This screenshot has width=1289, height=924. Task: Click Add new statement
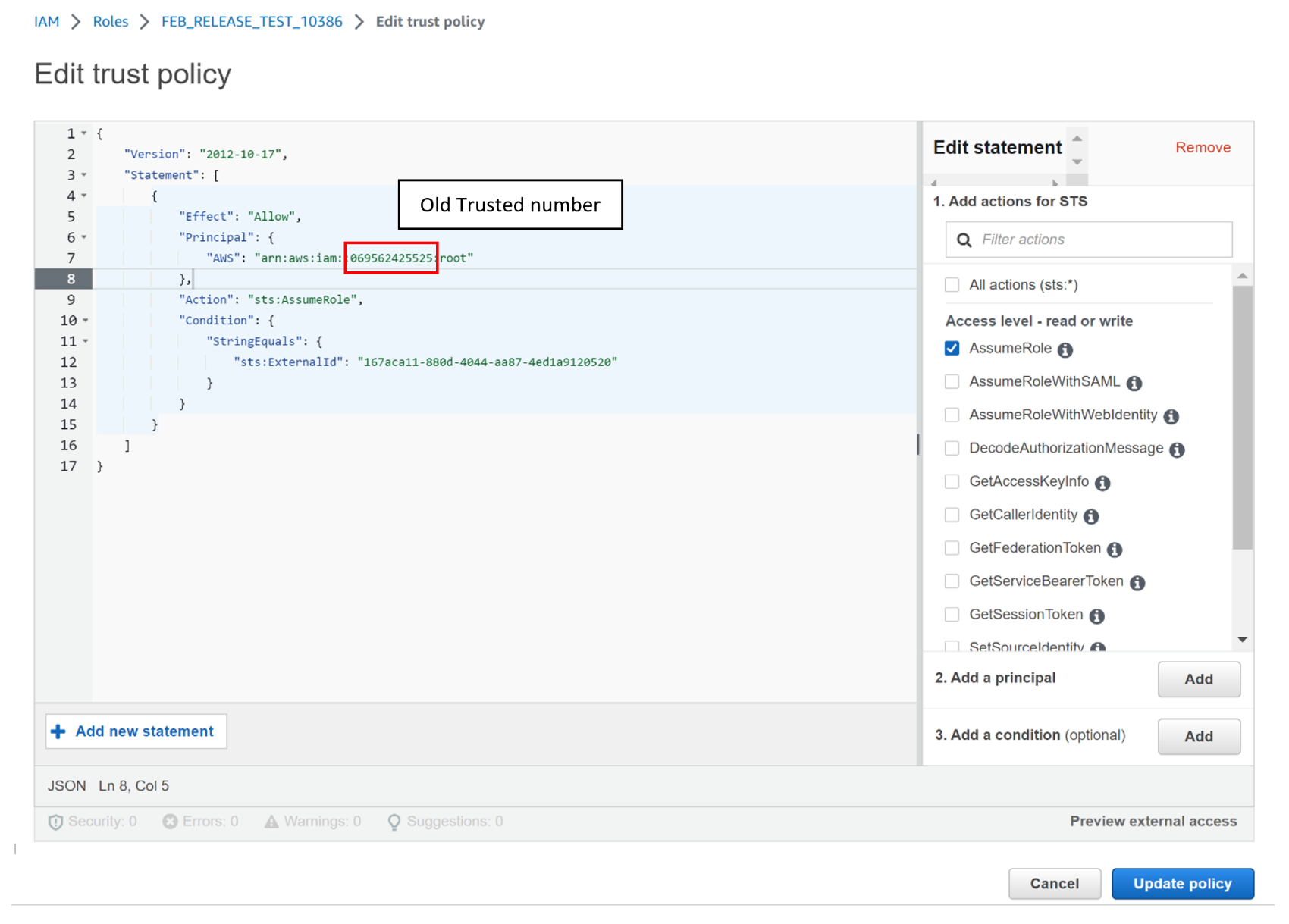pos(136,731)
